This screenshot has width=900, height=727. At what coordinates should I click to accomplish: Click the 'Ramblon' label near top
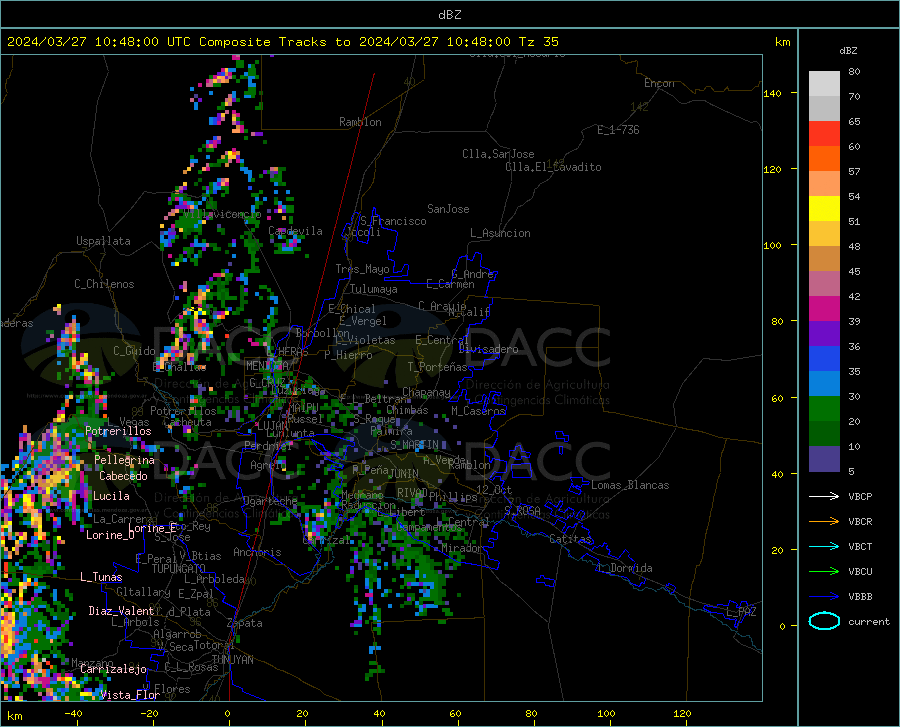[x=360, y=122]
